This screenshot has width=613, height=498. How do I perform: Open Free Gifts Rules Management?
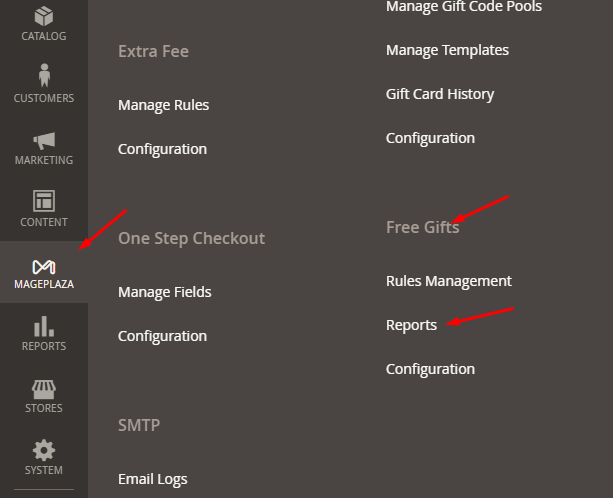click(x=448, y=281)
